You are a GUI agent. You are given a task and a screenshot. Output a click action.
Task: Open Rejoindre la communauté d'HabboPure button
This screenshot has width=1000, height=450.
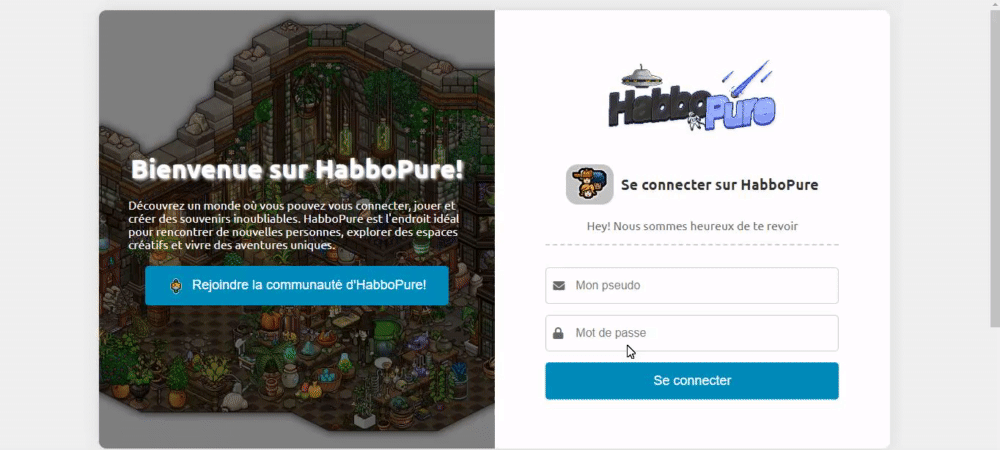click(297, 286)
